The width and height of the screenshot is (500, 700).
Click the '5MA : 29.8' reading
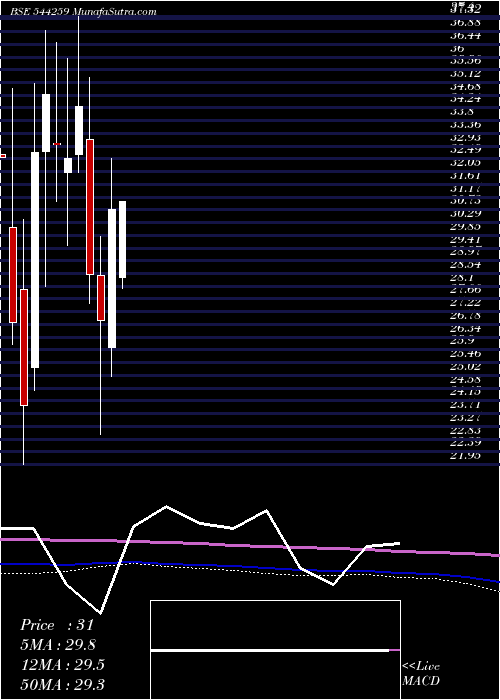58,645
